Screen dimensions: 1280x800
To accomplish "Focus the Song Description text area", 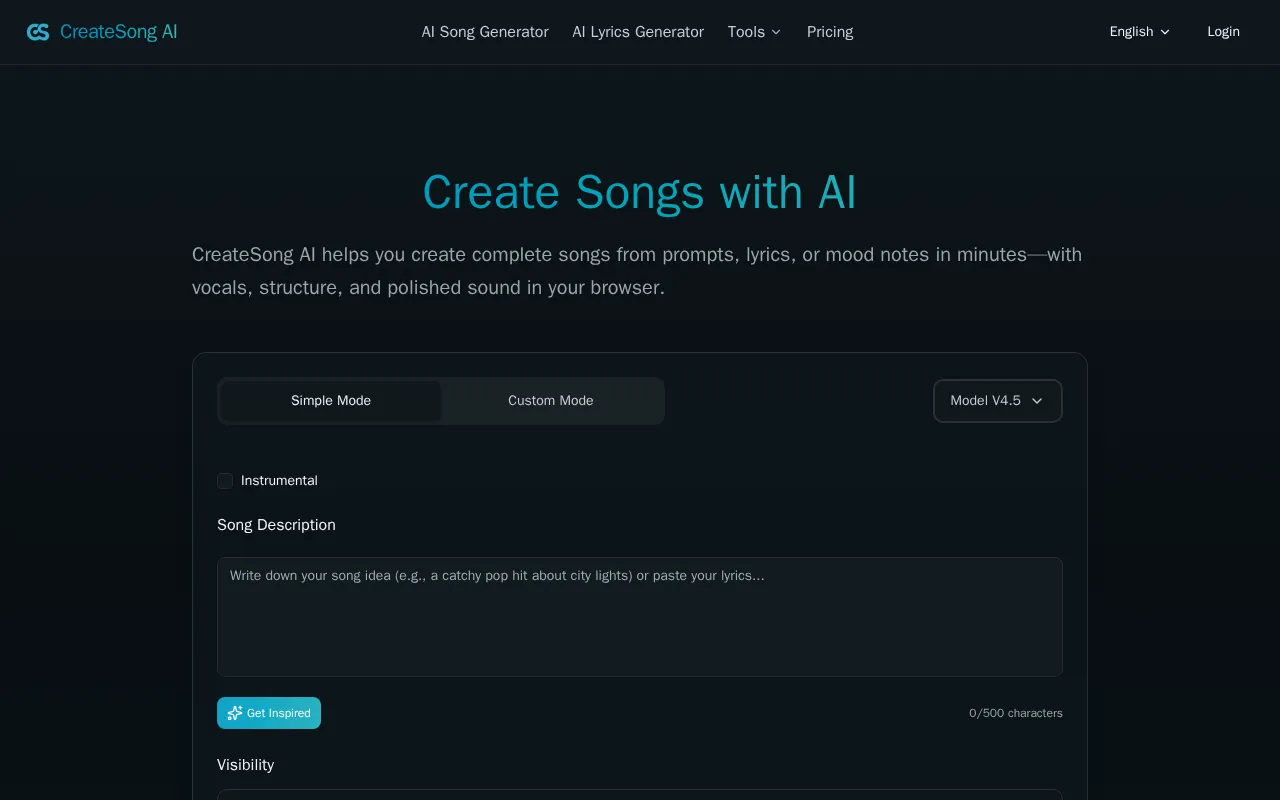I will [x=640, y=617].
